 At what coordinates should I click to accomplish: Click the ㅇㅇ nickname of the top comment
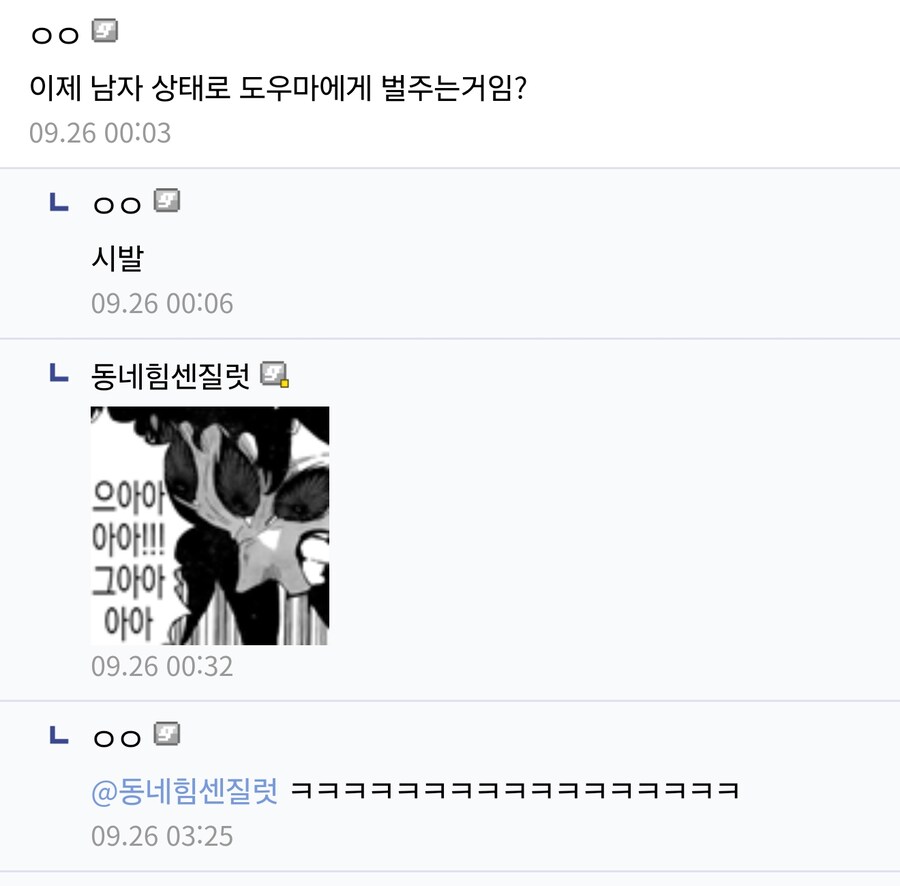coord(55,35)
